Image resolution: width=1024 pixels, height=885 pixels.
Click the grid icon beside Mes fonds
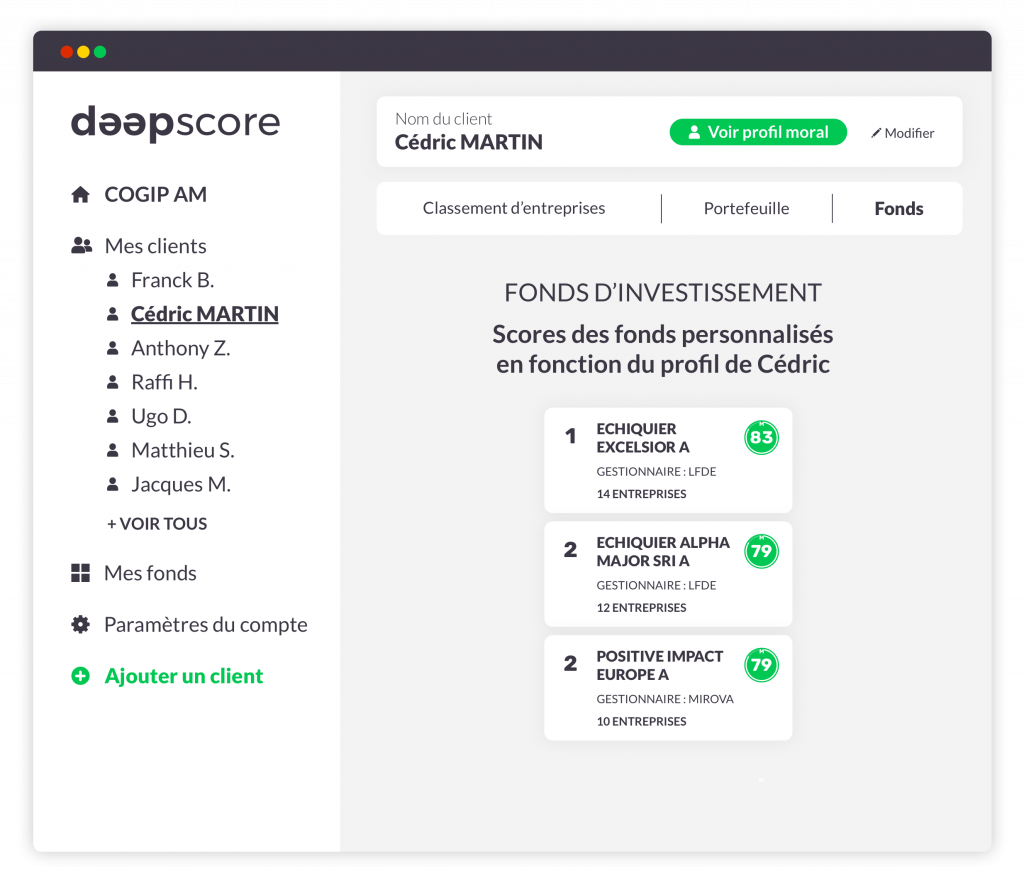click(80, 573)
